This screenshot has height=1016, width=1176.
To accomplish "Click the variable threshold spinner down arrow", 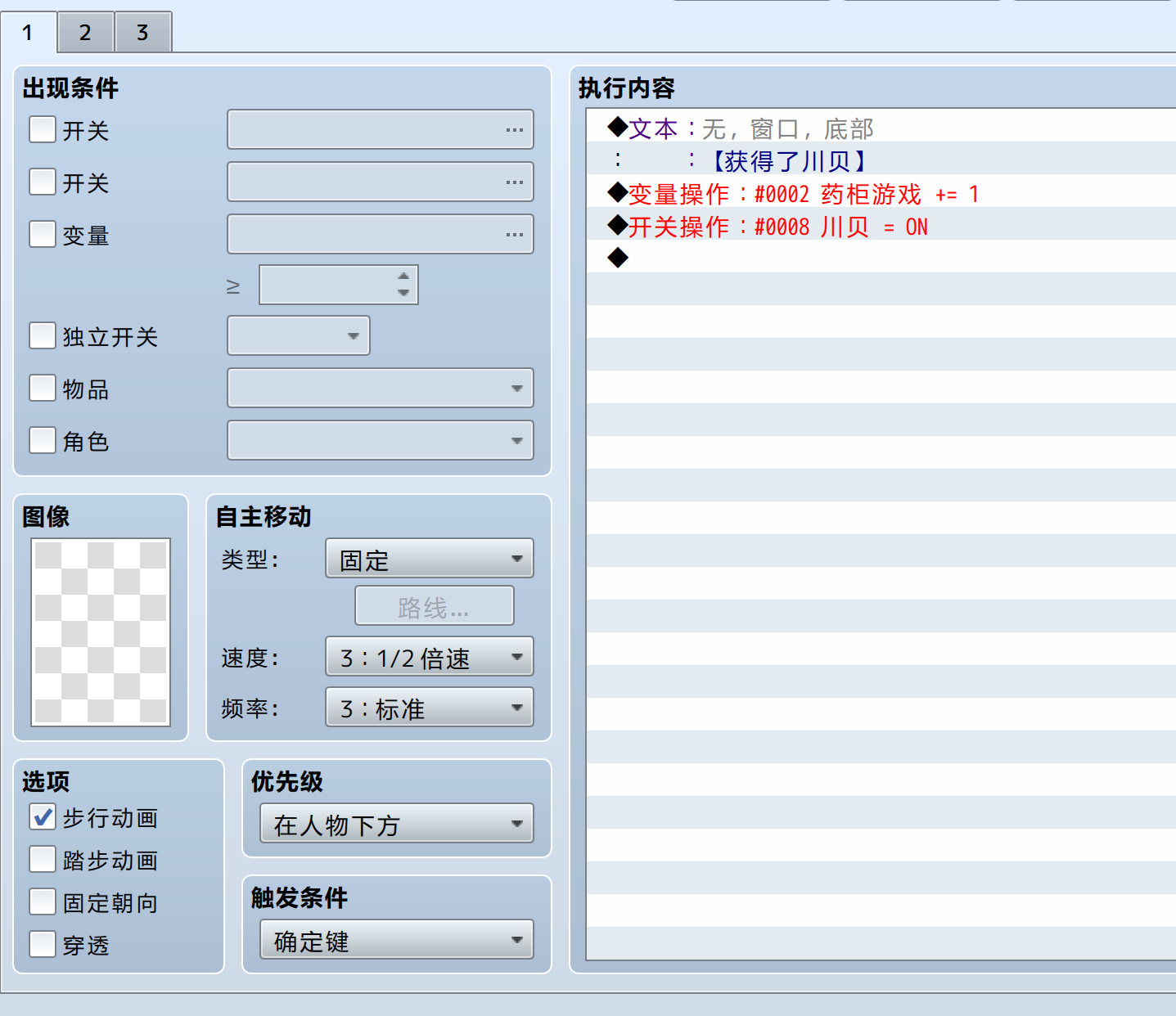I will pos(403,293).
